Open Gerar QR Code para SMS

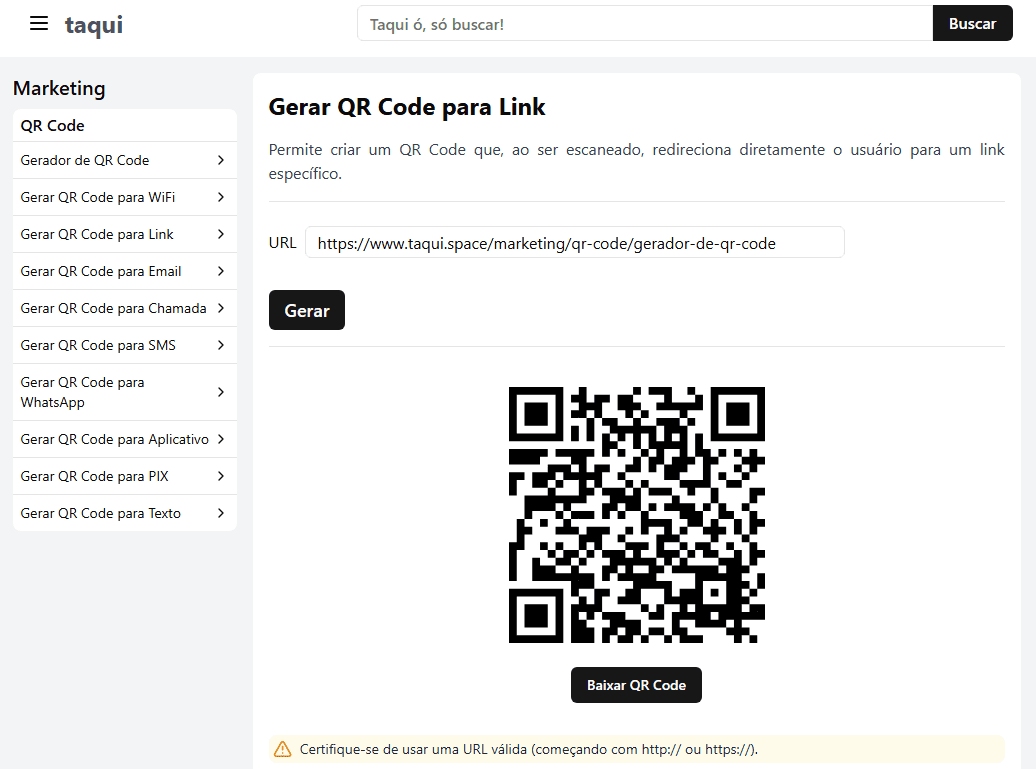tap(125, 346)
